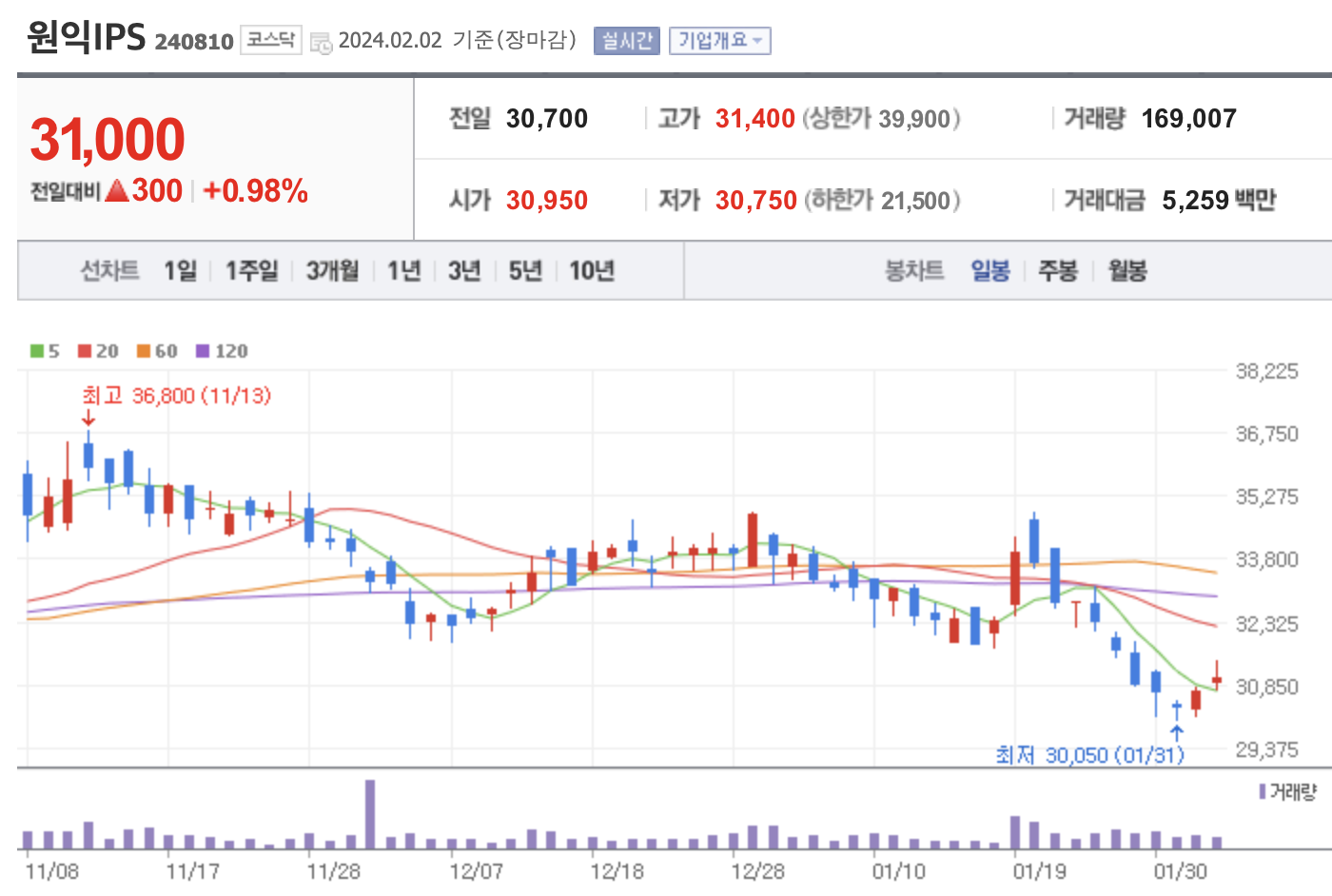Click the 38,225 price axis label
The image size is (1332, 896).
[1266, 371]
